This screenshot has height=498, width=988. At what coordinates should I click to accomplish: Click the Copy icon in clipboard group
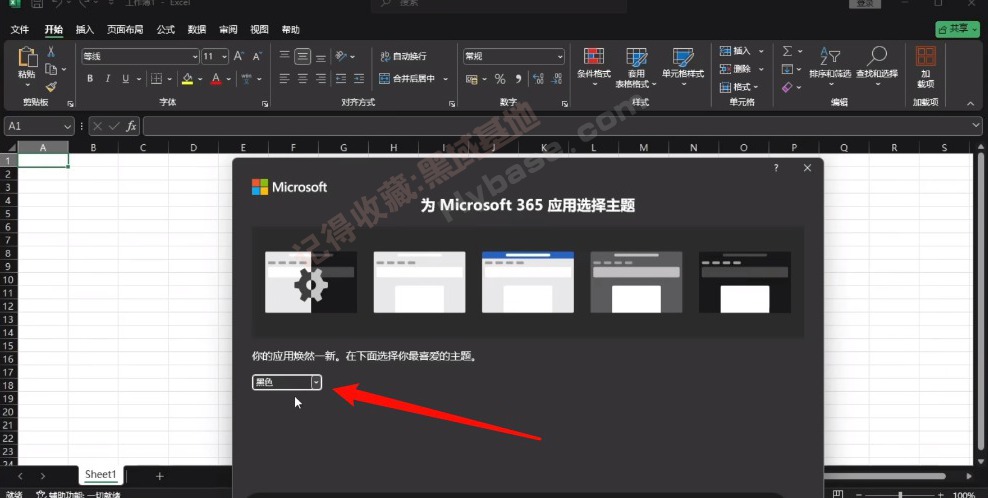click(x=51, y=69)
